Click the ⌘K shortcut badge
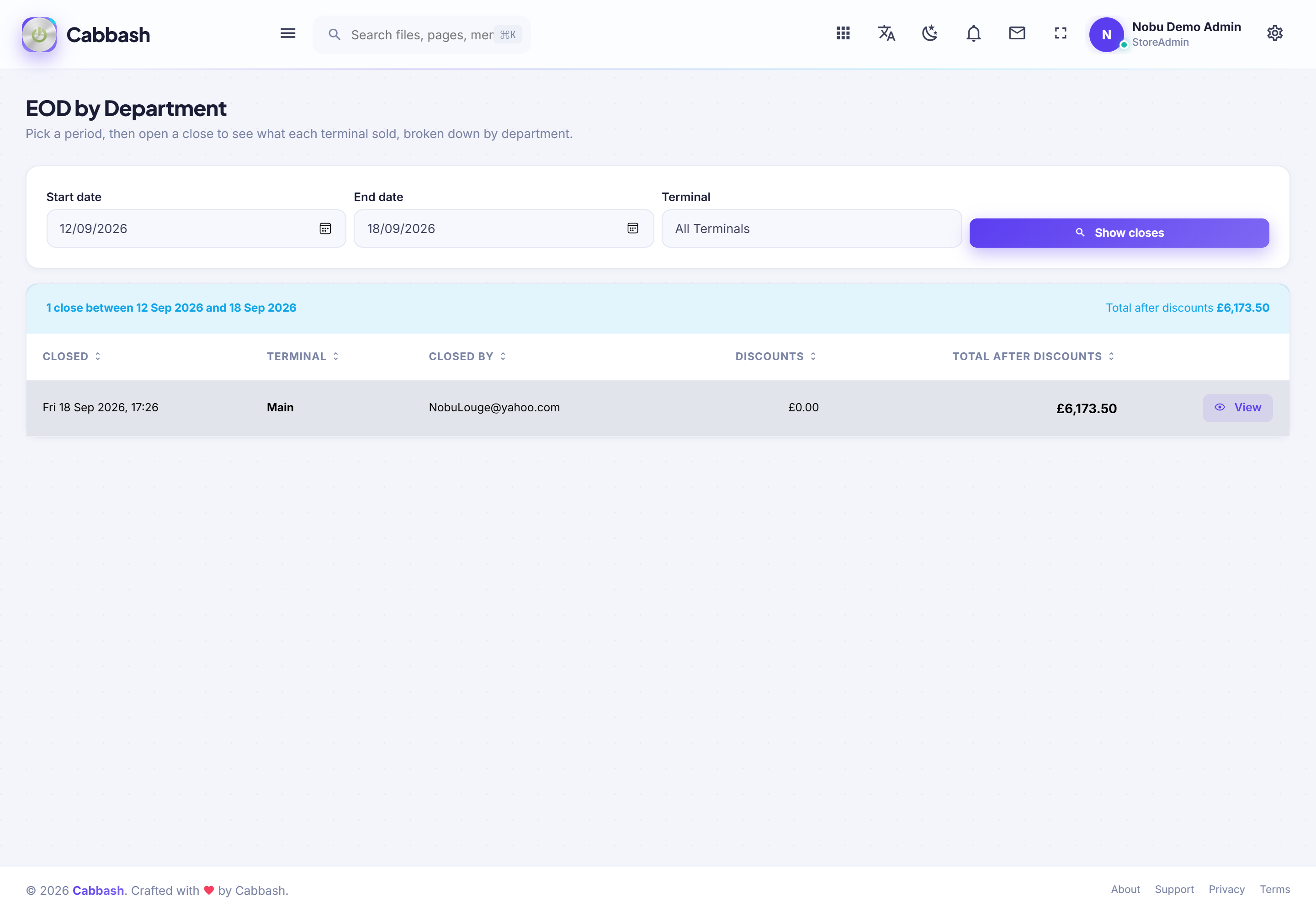The image size is (1316, 914). (x=507, y=35)
